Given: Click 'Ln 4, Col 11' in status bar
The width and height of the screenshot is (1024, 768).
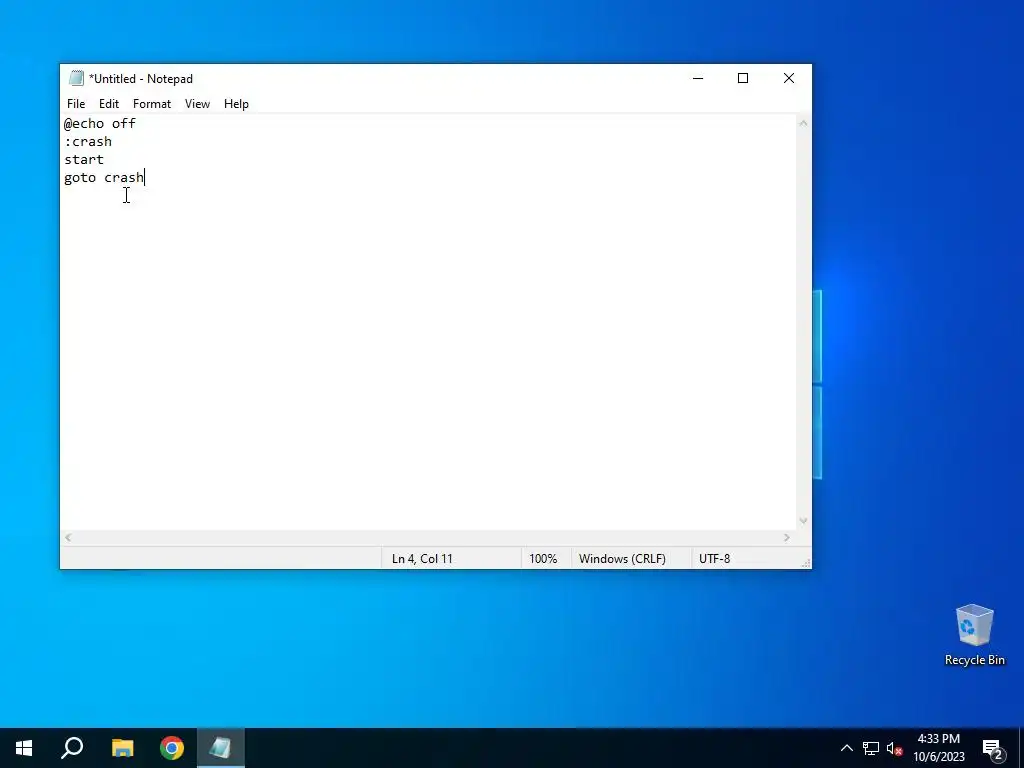Looking at the screenshot, I should [x=422, y=559].
